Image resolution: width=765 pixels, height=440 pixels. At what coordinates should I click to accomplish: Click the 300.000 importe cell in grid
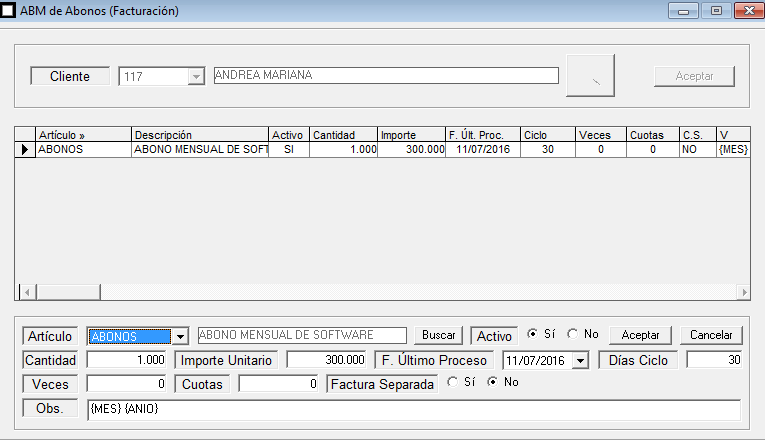point(411,149)
